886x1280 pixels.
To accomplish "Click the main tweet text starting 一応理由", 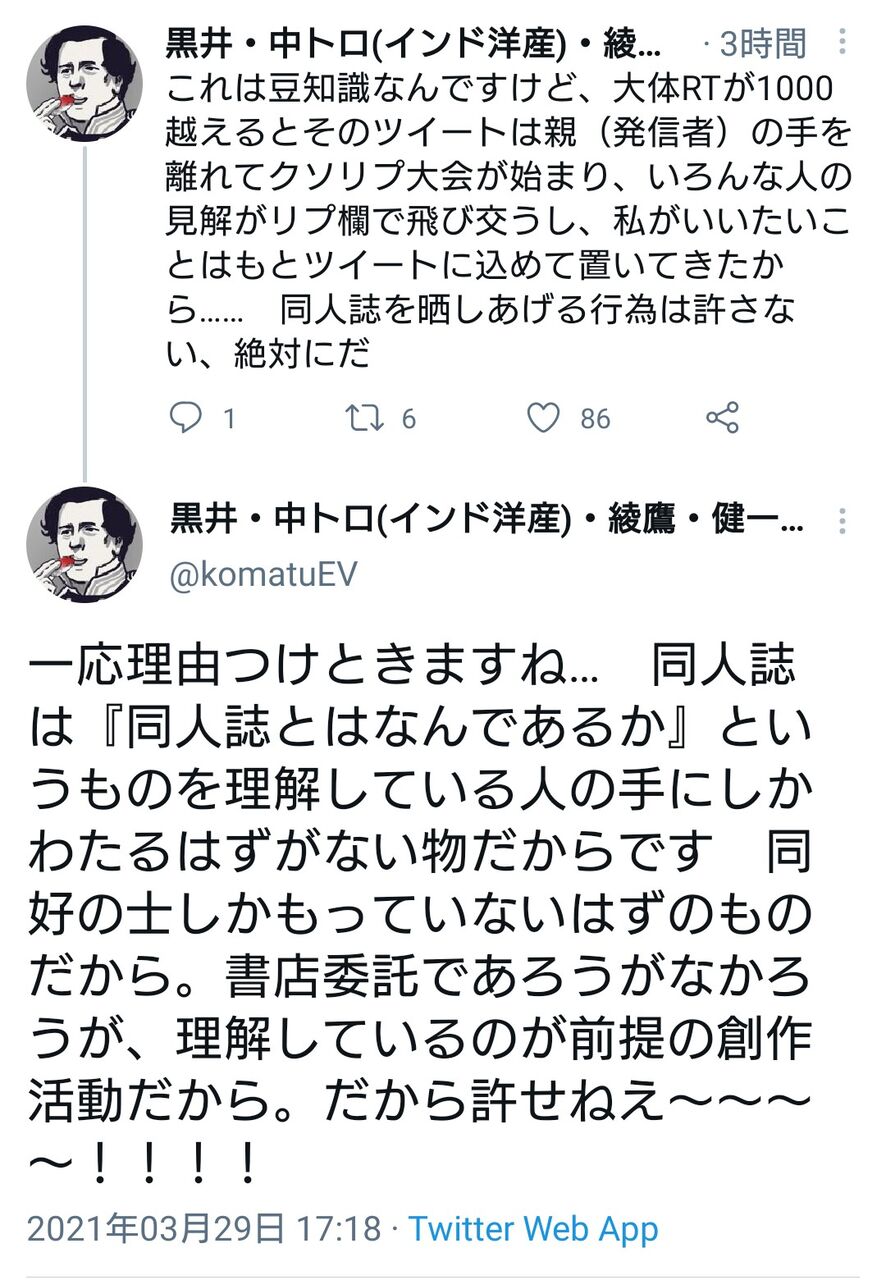I will 420,910.
